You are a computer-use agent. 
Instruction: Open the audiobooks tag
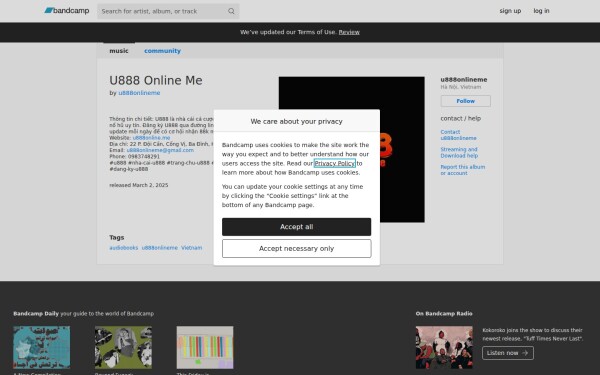[124, 248]
